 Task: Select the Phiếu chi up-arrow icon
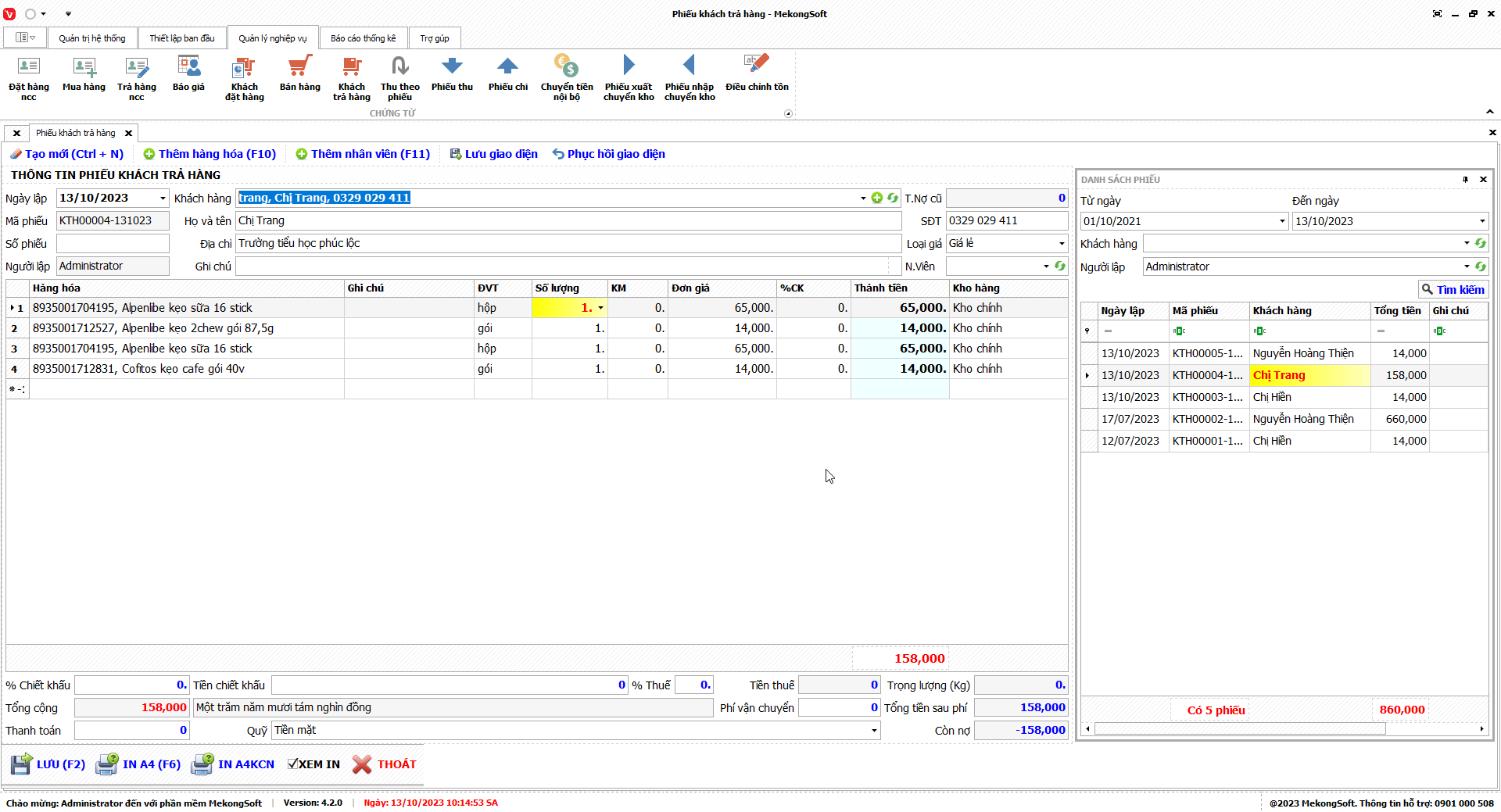pyautogui.click(x=507, y=67)
